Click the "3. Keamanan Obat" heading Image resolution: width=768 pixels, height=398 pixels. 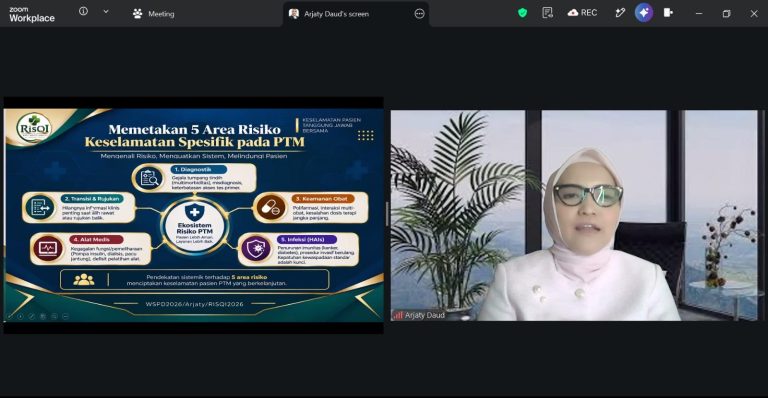(323, 199)
